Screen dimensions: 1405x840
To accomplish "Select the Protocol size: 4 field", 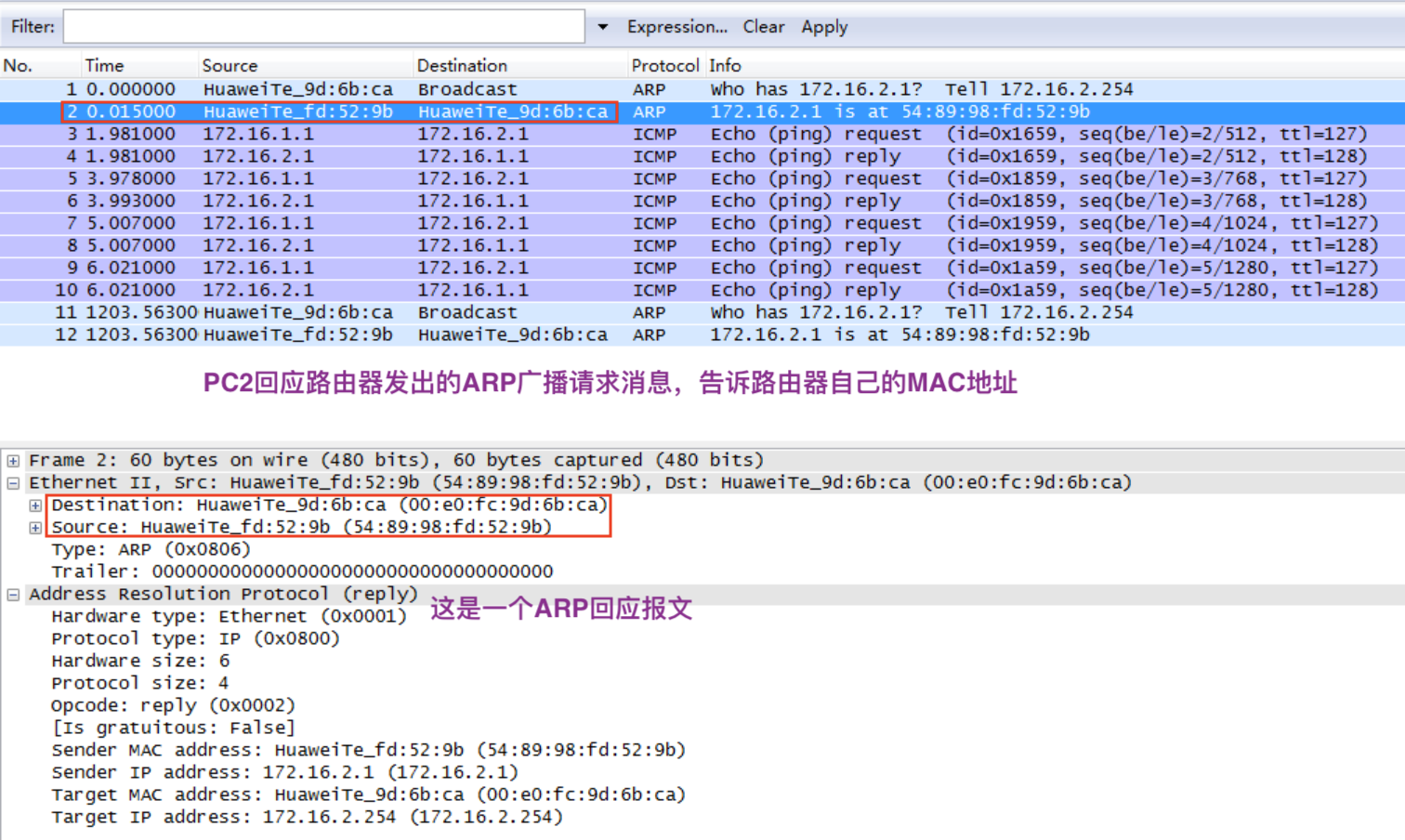I will tap(140, 683).
